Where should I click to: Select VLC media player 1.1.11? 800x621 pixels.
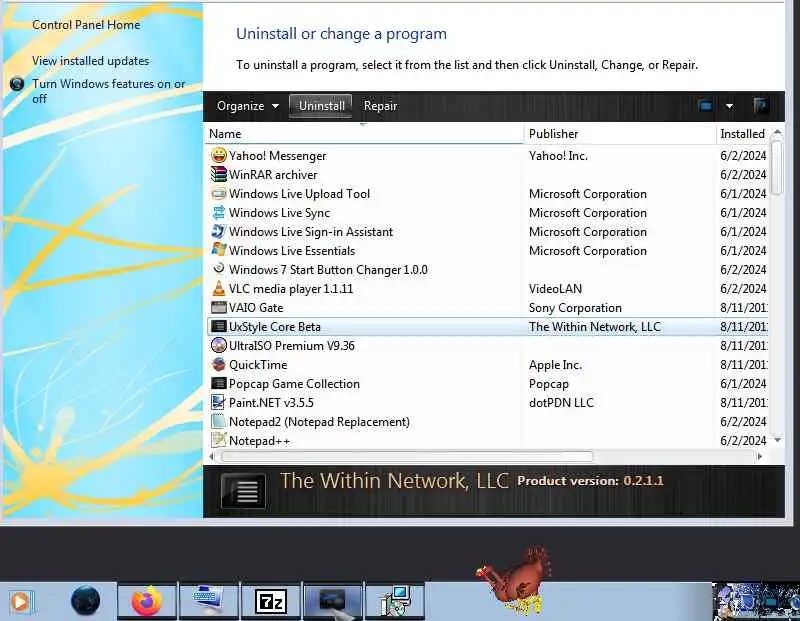point(488,288)
